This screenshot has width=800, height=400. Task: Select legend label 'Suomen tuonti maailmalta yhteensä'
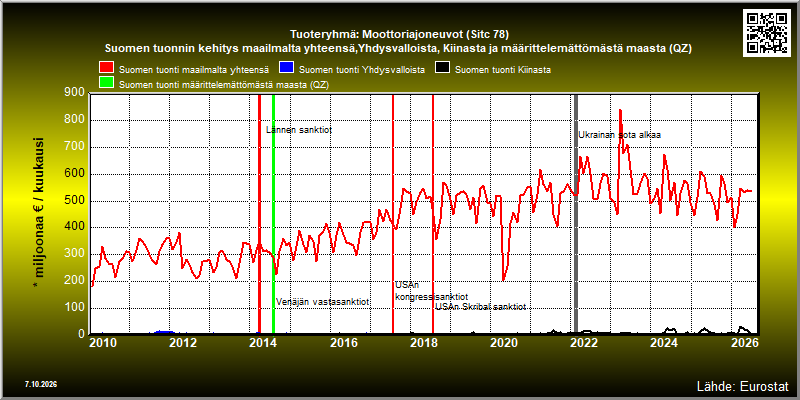(x=194, y=70)
